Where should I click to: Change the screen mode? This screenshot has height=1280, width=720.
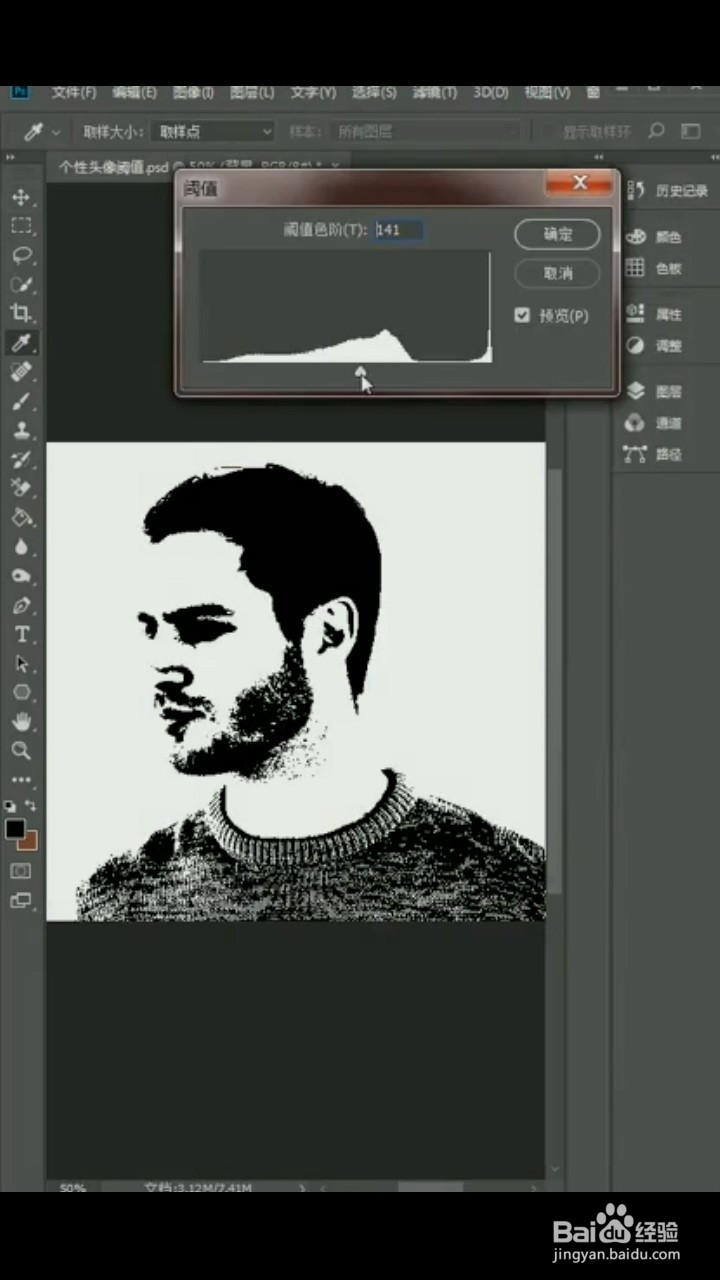[x=21, y=900]
